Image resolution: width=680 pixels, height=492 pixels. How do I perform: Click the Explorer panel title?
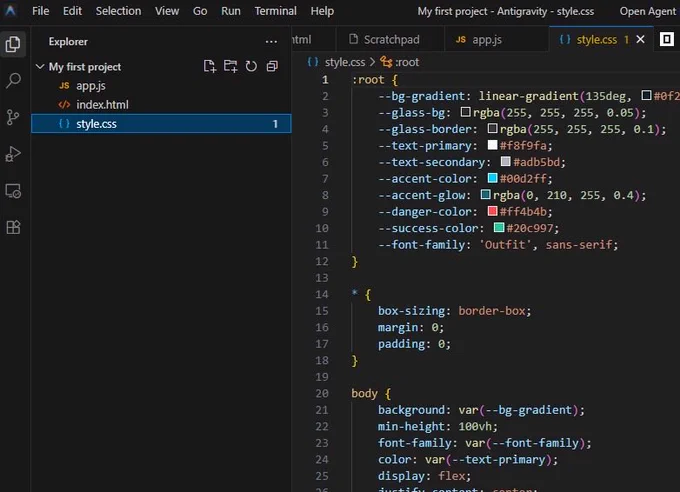coord(68,42)
